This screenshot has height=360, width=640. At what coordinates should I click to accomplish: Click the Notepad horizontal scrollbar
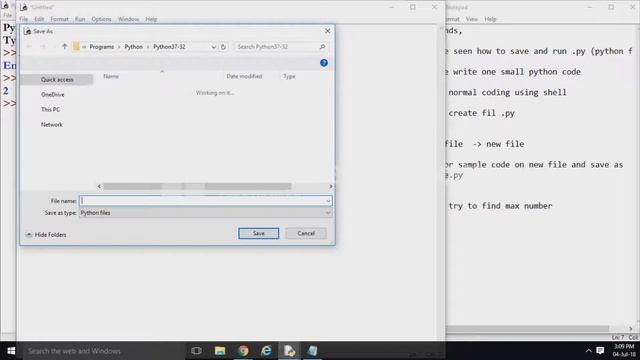tap(527, 329)
